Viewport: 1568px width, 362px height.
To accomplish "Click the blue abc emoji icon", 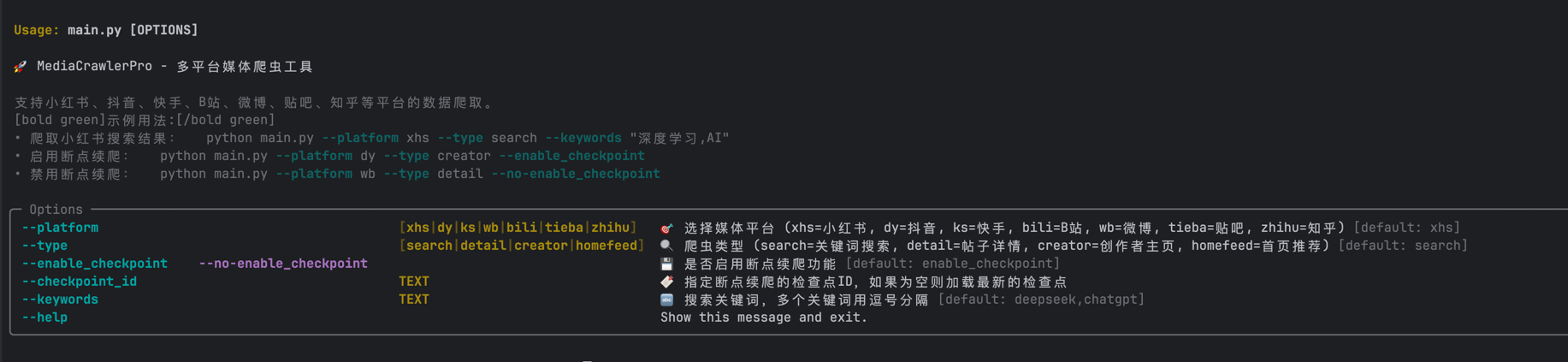I will (667, 300).
